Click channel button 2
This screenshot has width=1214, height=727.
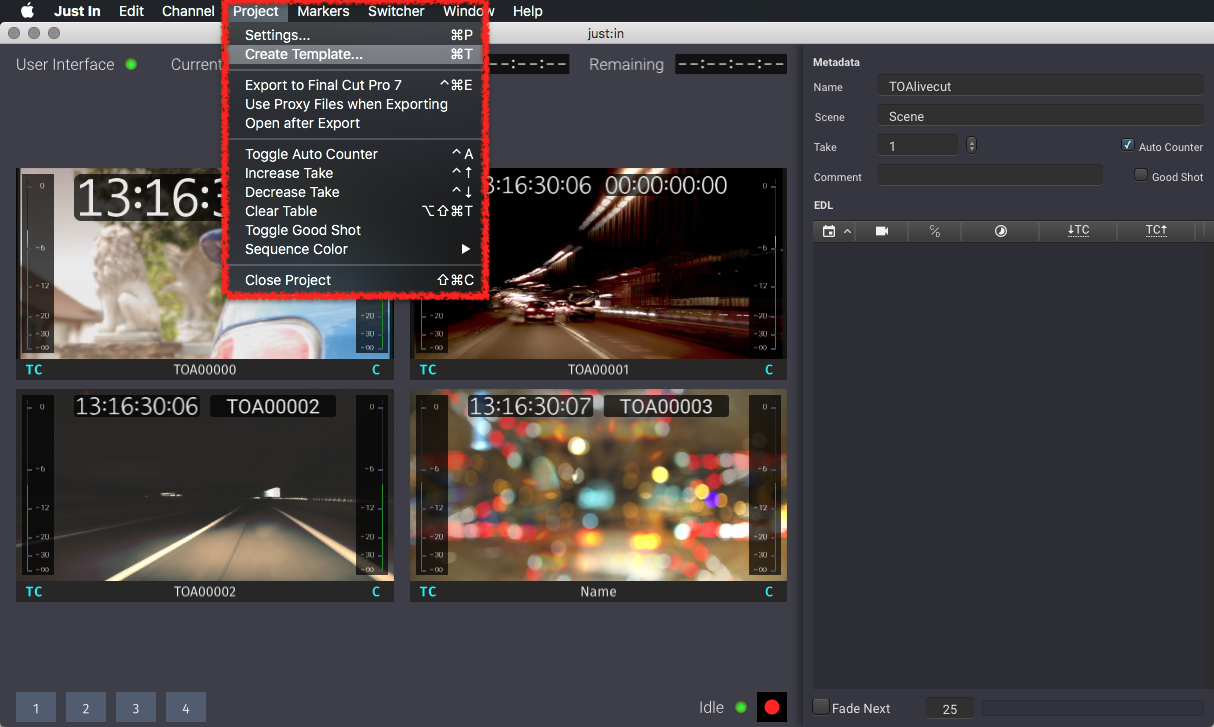pyautogui.click(x=86, y=708)
